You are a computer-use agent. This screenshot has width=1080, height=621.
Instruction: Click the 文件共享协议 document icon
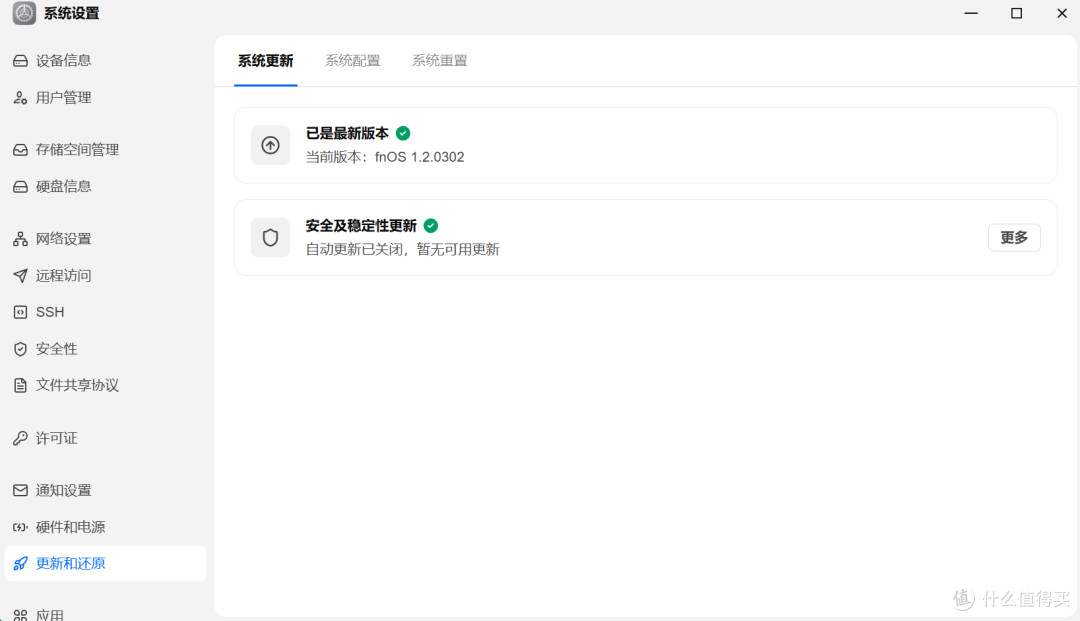tap(21, 386)
